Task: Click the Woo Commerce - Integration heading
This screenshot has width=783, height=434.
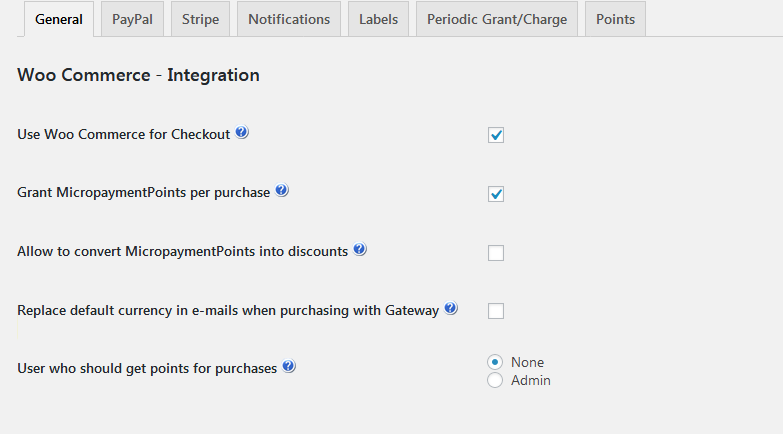Action: point(139,75)
